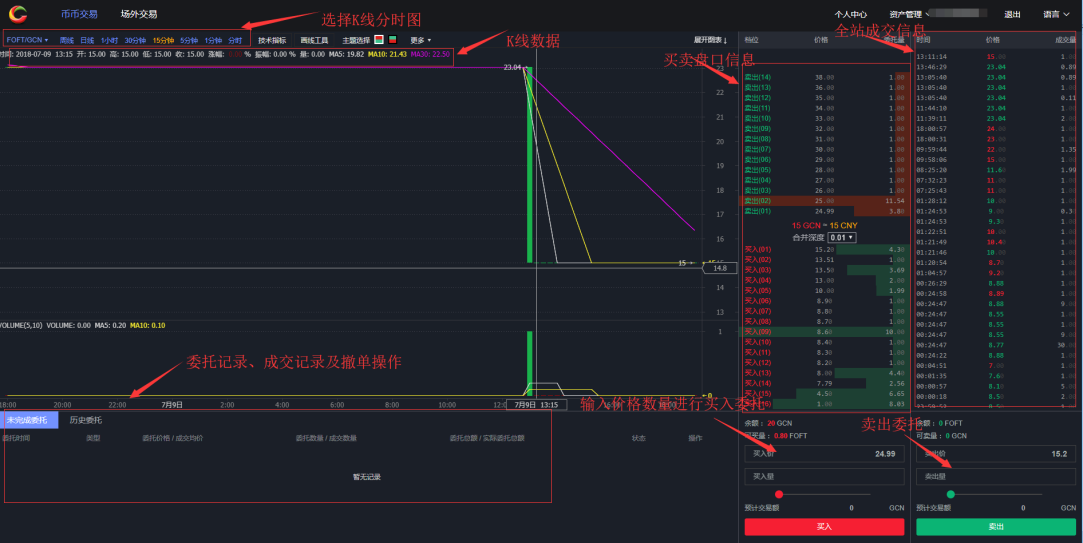Click the exchange logo icon
Image resolution: width=1083 pixels, height=543 pixels.
point(18,14)
